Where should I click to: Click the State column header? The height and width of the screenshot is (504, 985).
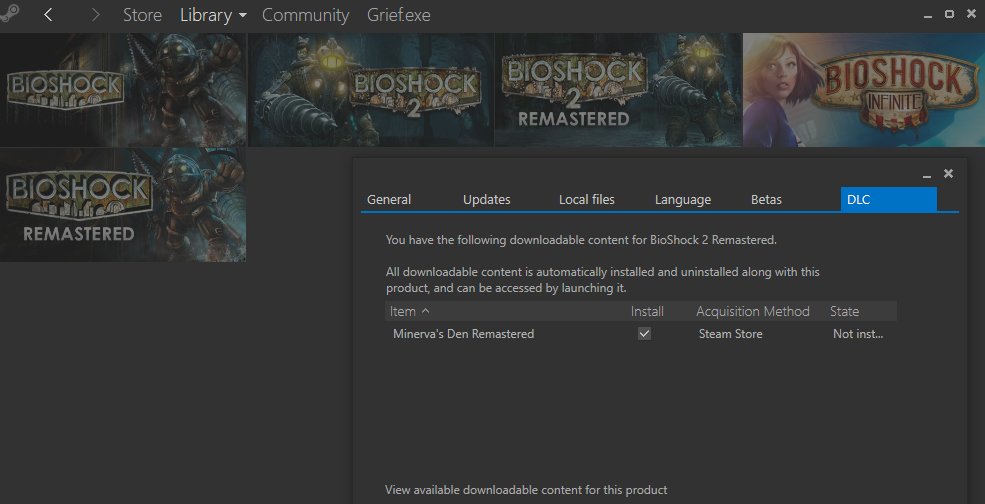(844, 311)
